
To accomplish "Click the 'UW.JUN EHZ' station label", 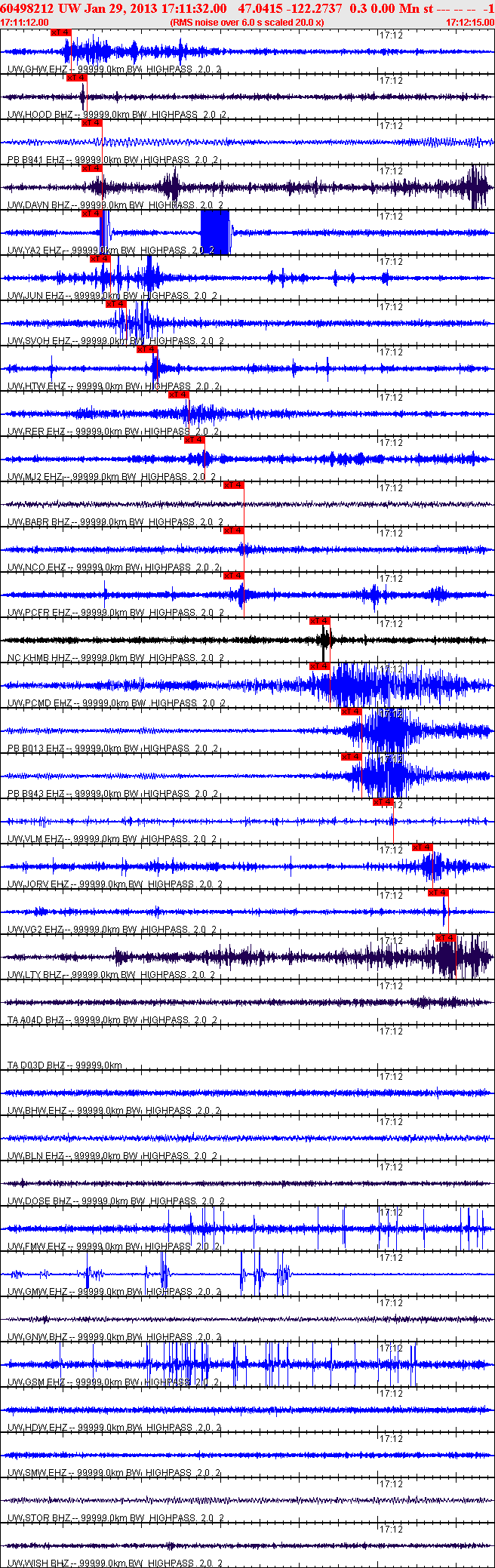I will pyautogui.click(x=35, y=296).
